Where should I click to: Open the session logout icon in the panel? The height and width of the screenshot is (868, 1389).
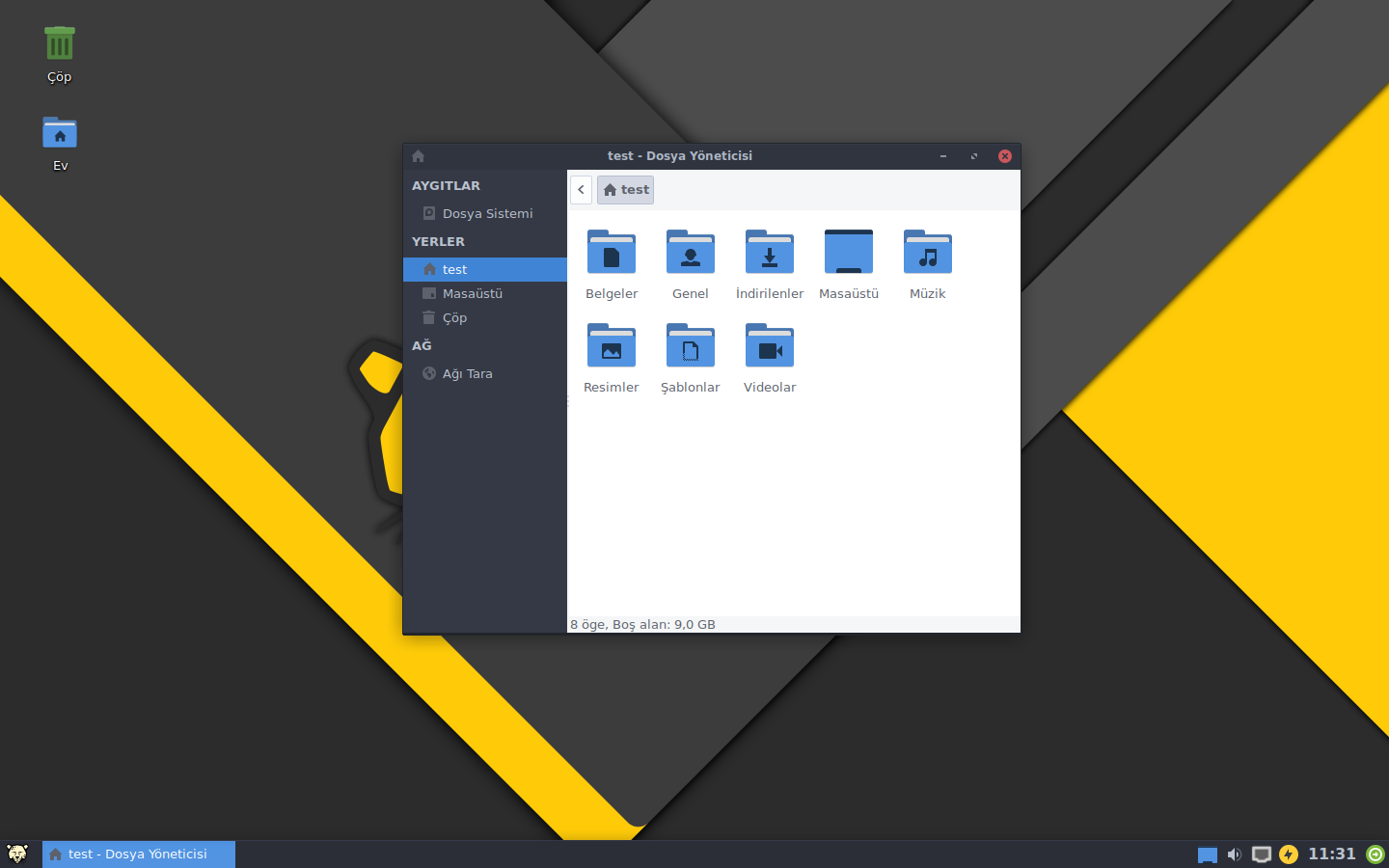coord(1375,854)
